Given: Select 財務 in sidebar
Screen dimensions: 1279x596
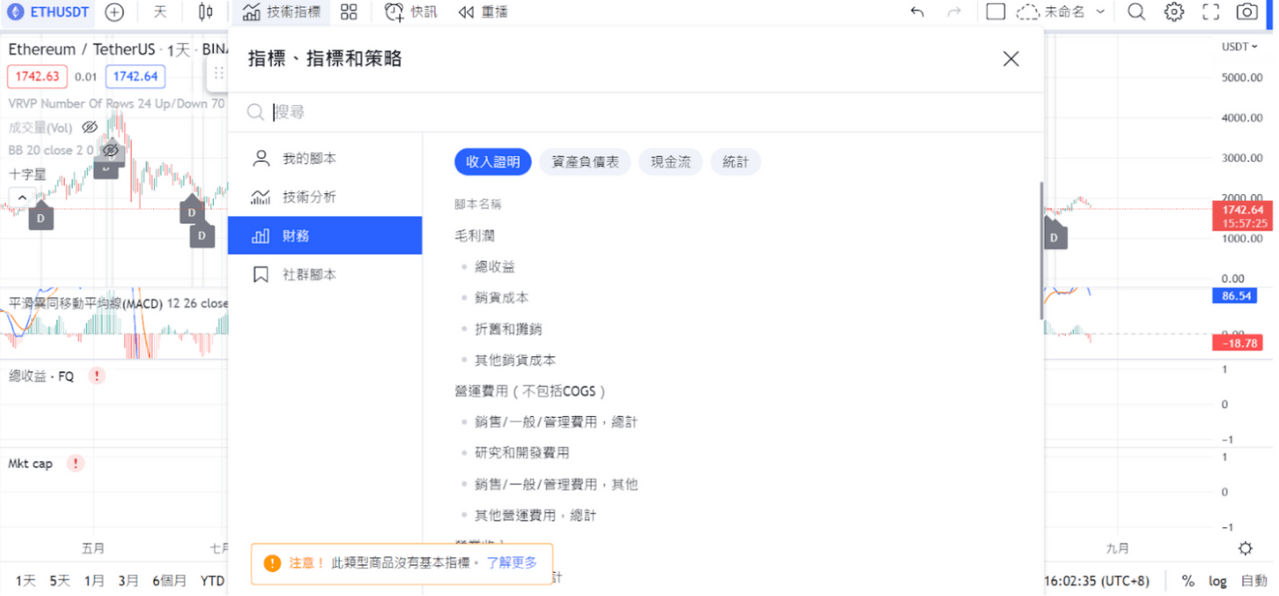Looking at the screenshot, I should [x=325, y=236].
